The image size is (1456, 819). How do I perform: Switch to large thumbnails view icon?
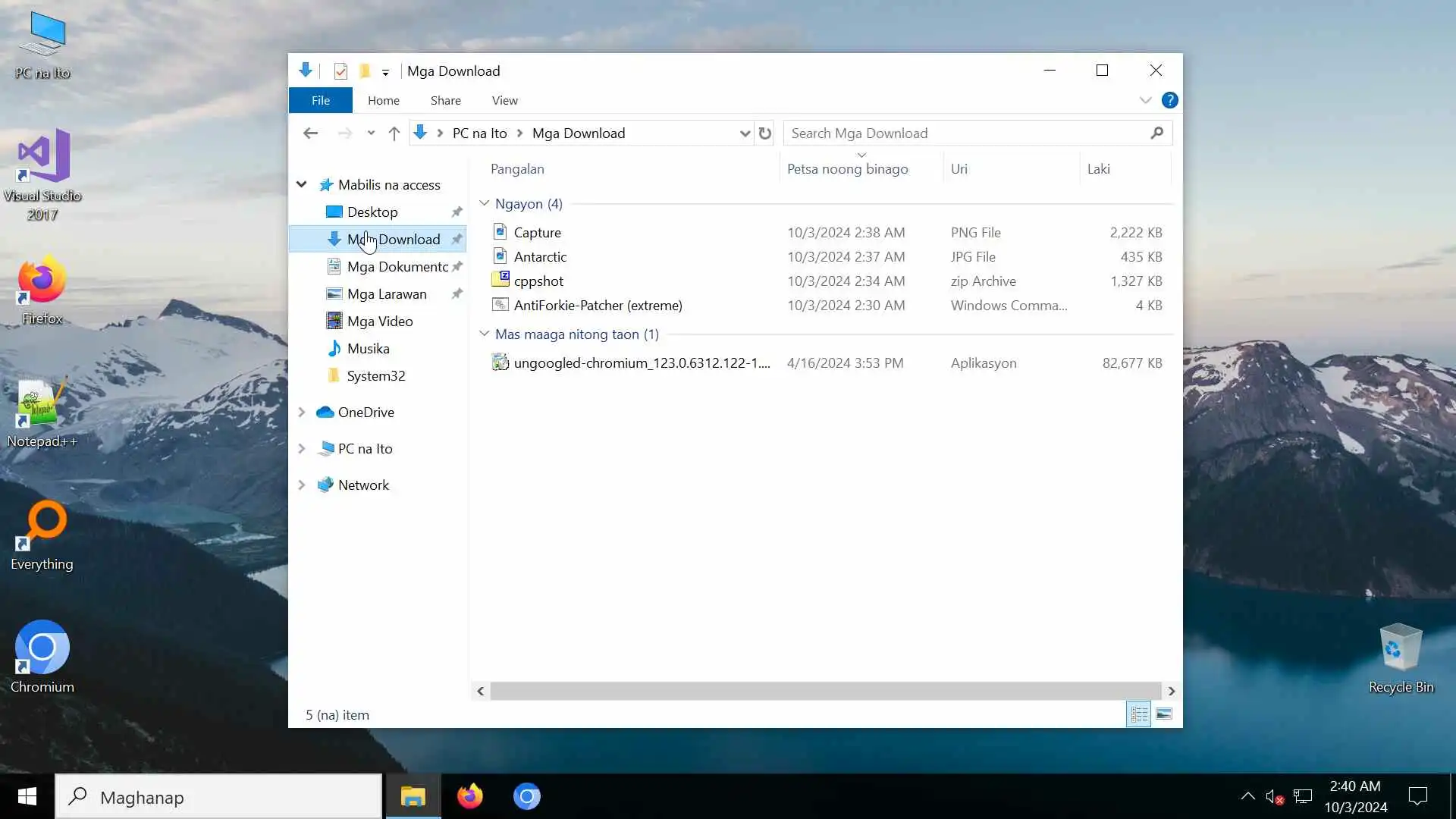(1163, 714)
